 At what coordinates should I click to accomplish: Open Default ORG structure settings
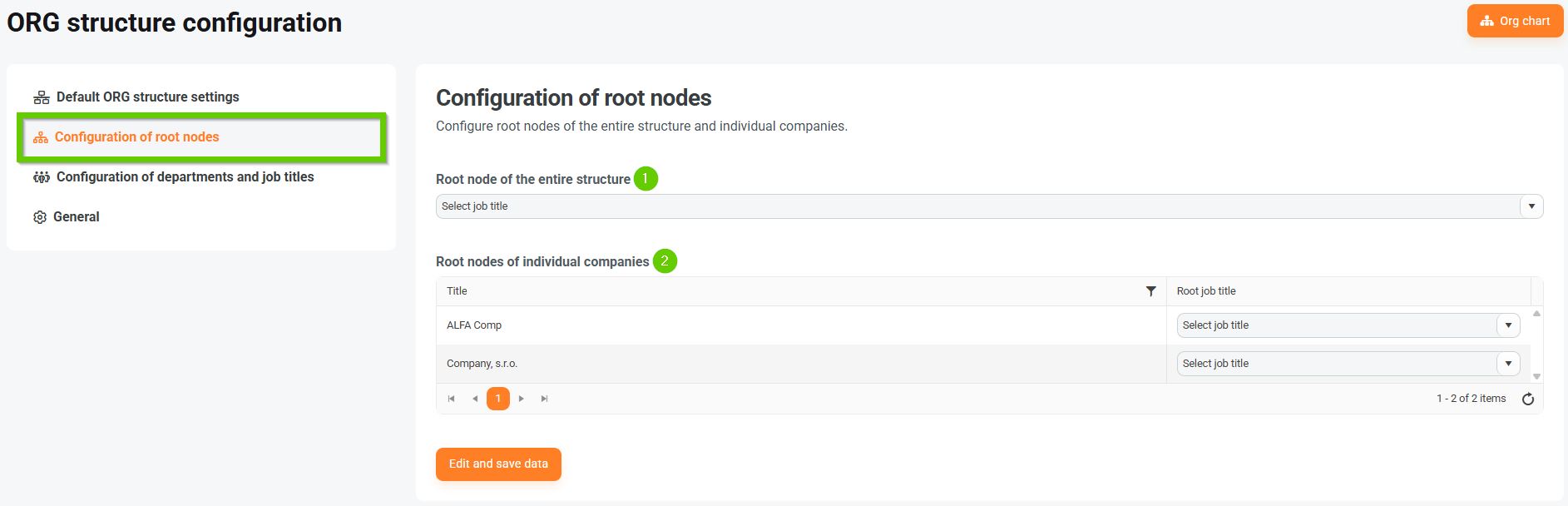click(x=147, y=97)
